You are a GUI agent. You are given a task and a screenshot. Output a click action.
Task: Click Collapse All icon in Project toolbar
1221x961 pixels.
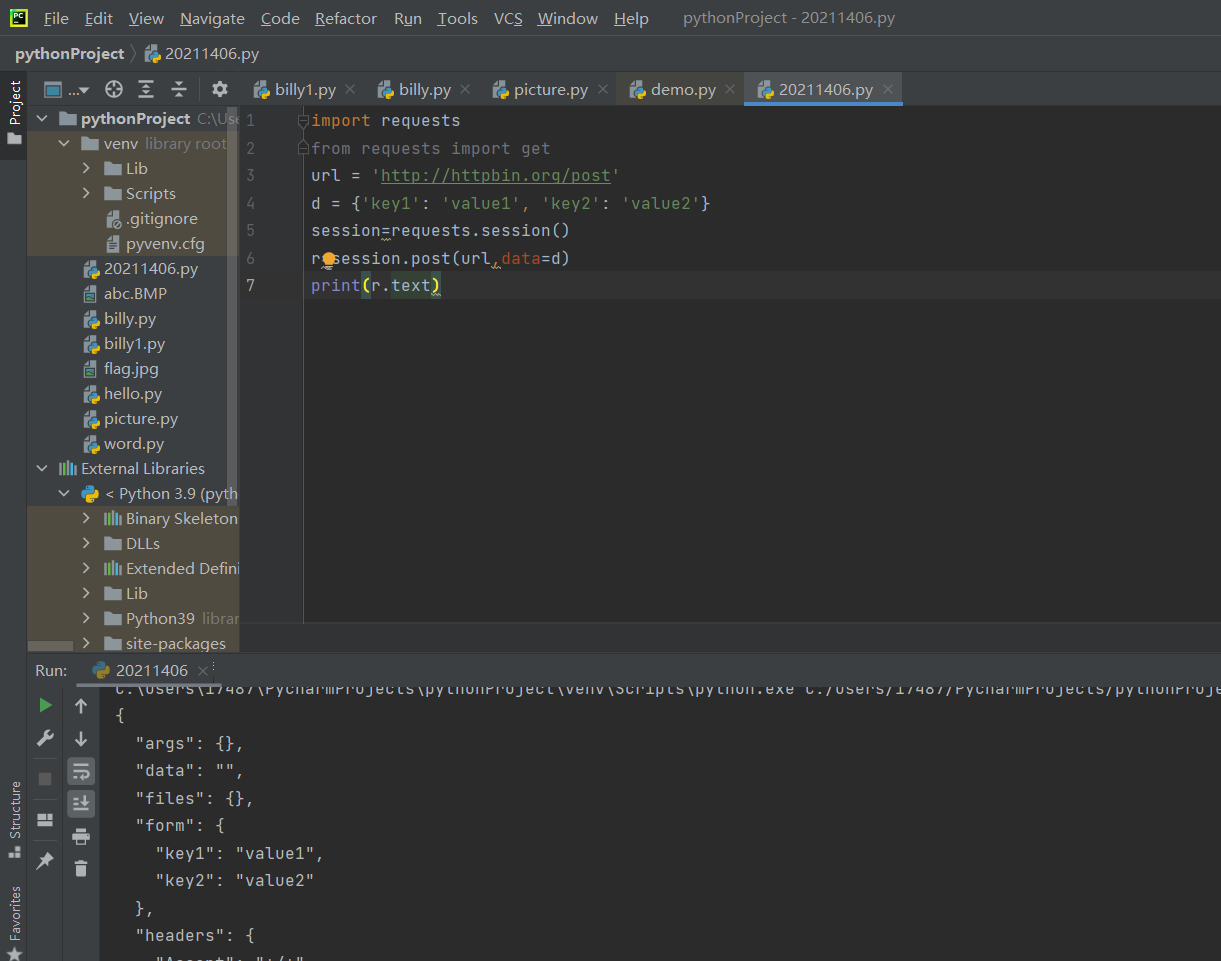coord(179,89)
